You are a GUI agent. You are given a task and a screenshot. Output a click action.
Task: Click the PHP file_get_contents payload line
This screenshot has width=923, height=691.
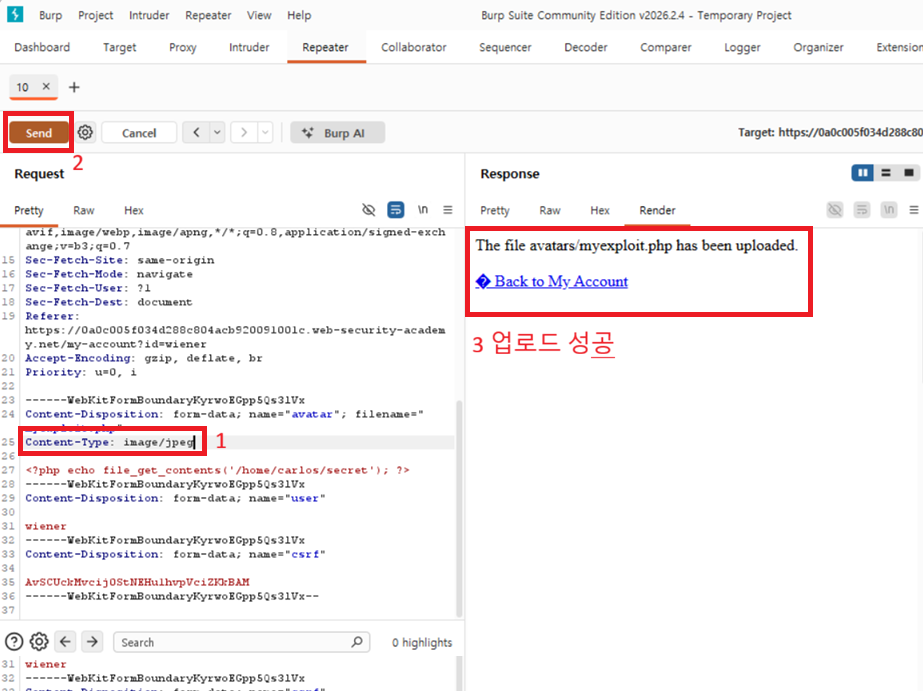click(x=217, y=470)
